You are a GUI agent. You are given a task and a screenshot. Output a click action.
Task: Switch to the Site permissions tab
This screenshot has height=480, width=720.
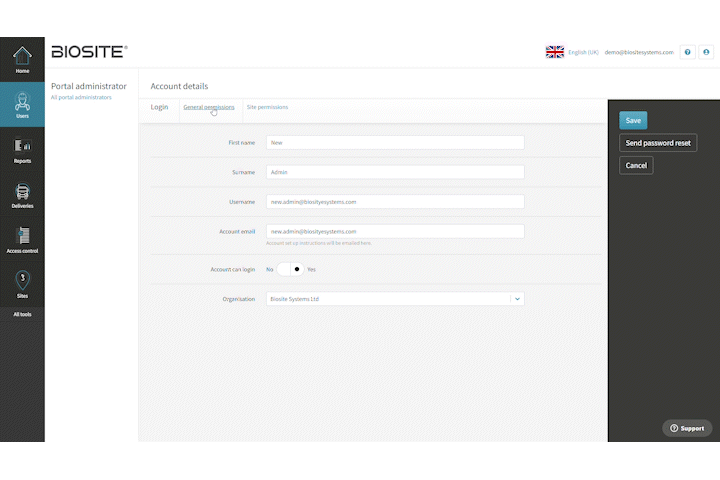tap(267, 107)
